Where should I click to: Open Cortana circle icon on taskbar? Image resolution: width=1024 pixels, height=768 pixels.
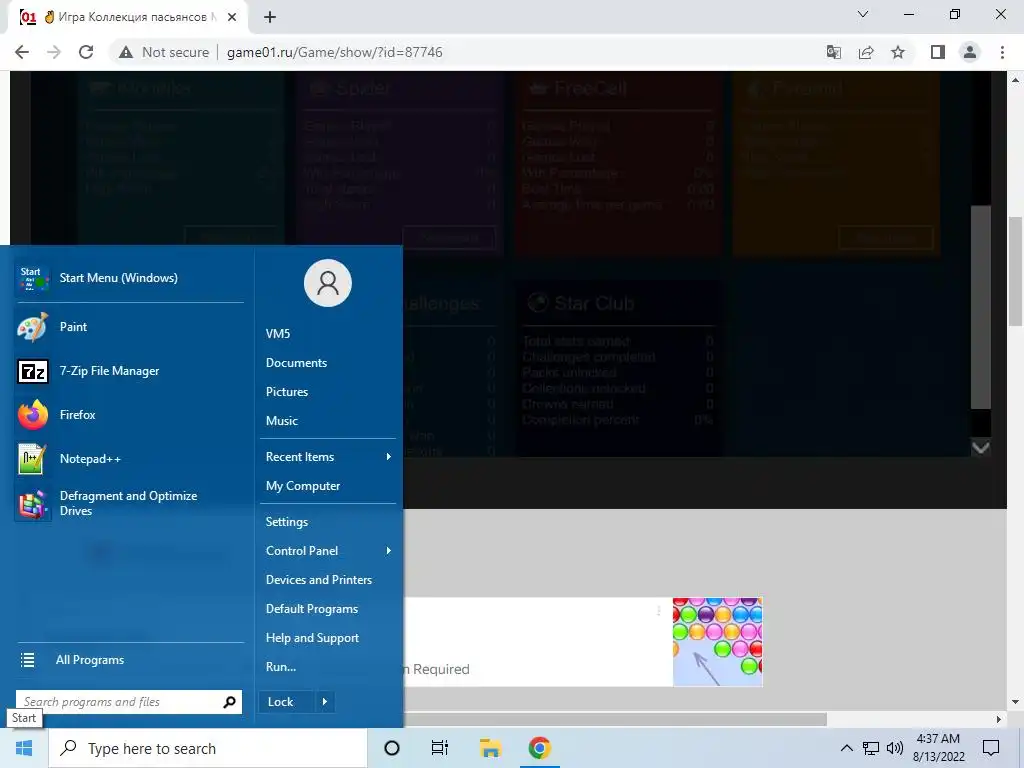[392, 748]
